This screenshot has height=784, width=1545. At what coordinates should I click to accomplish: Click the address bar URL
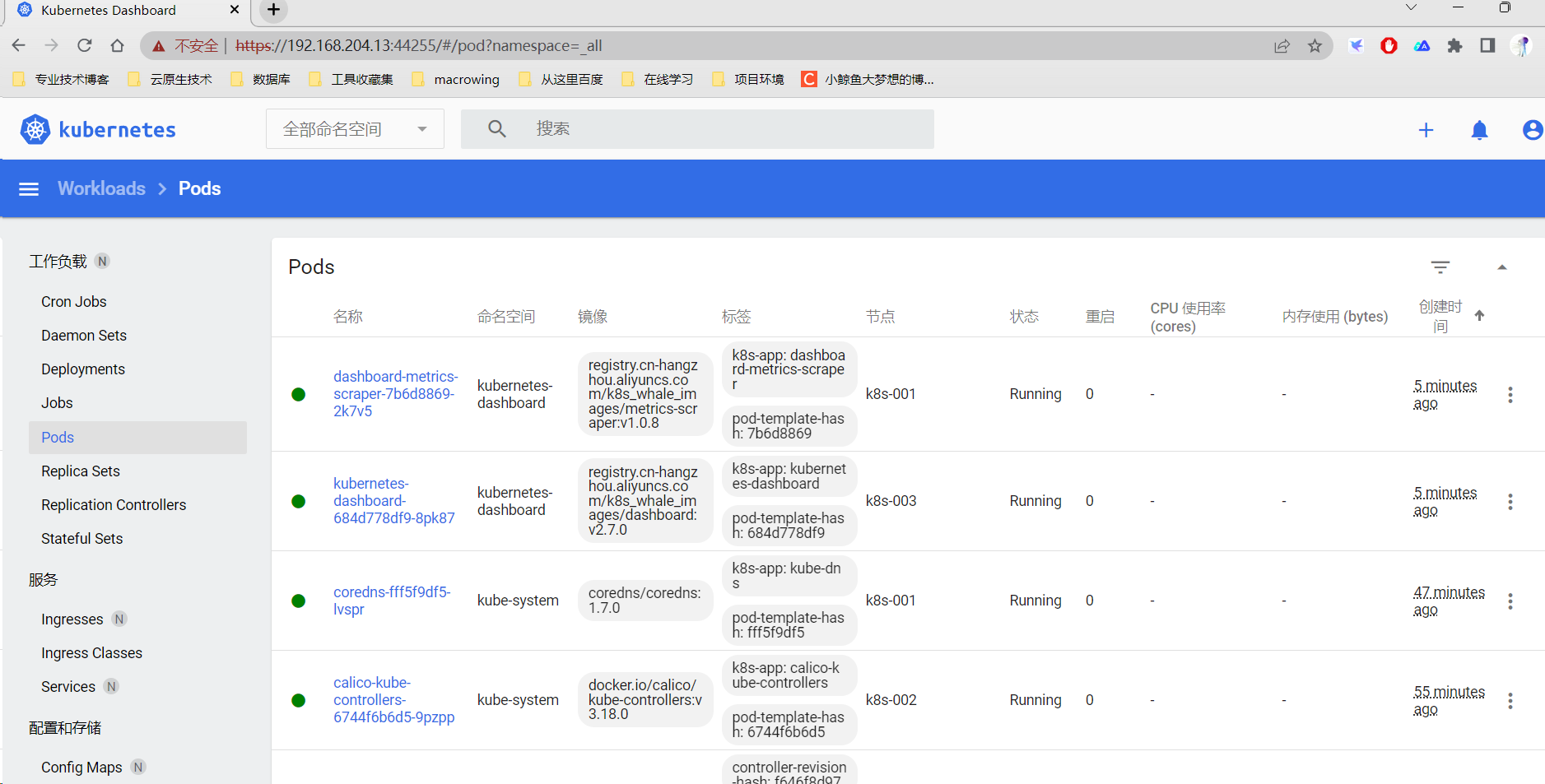419,46
